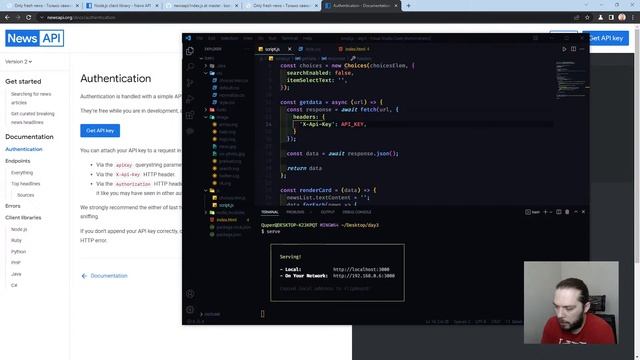This screenshot has width=640, height=360.
Task: Open Python client library link
Action: pos(18,252)
